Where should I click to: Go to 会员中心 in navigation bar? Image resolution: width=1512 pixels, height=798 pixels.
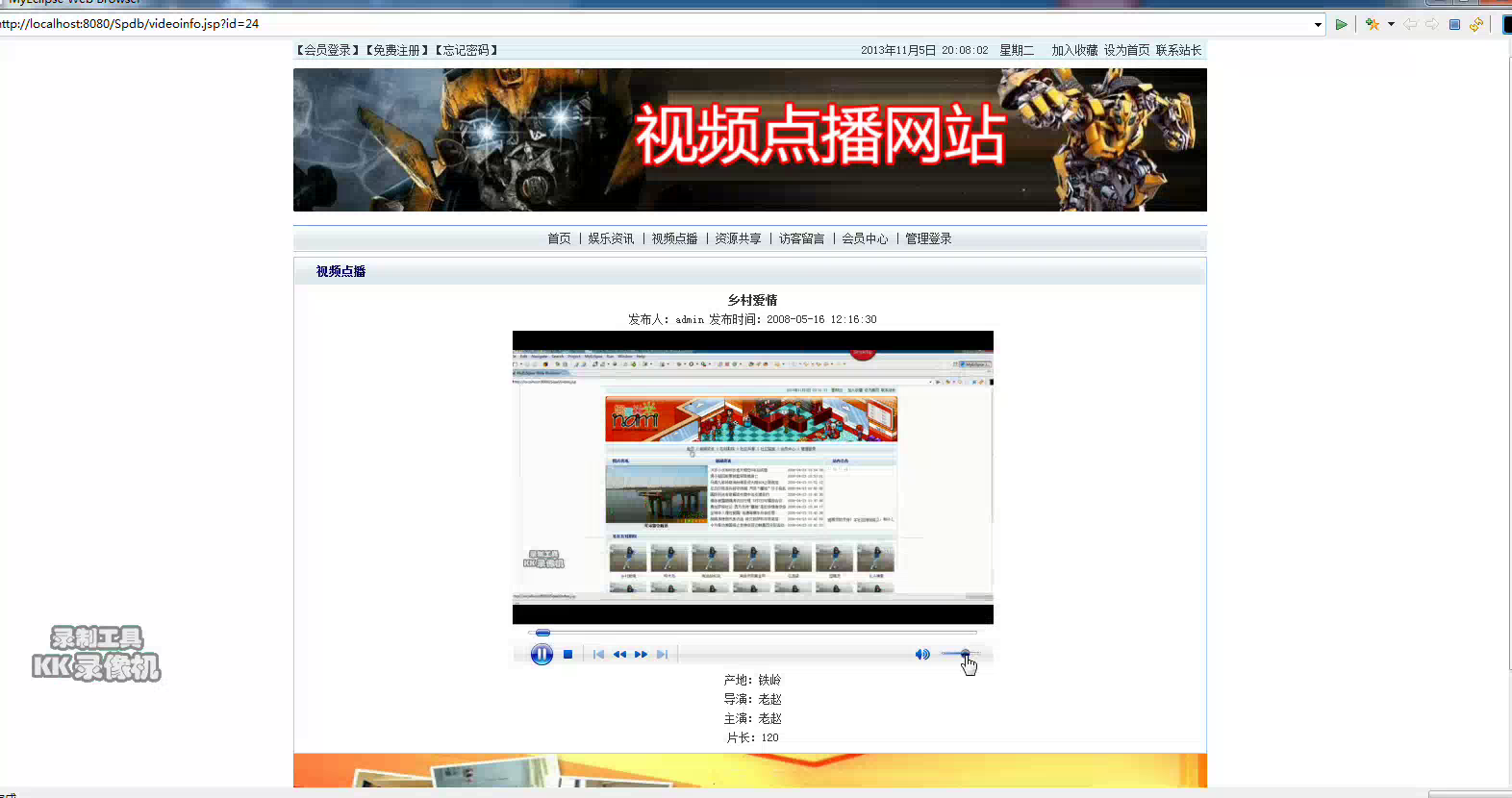(865, 238)
